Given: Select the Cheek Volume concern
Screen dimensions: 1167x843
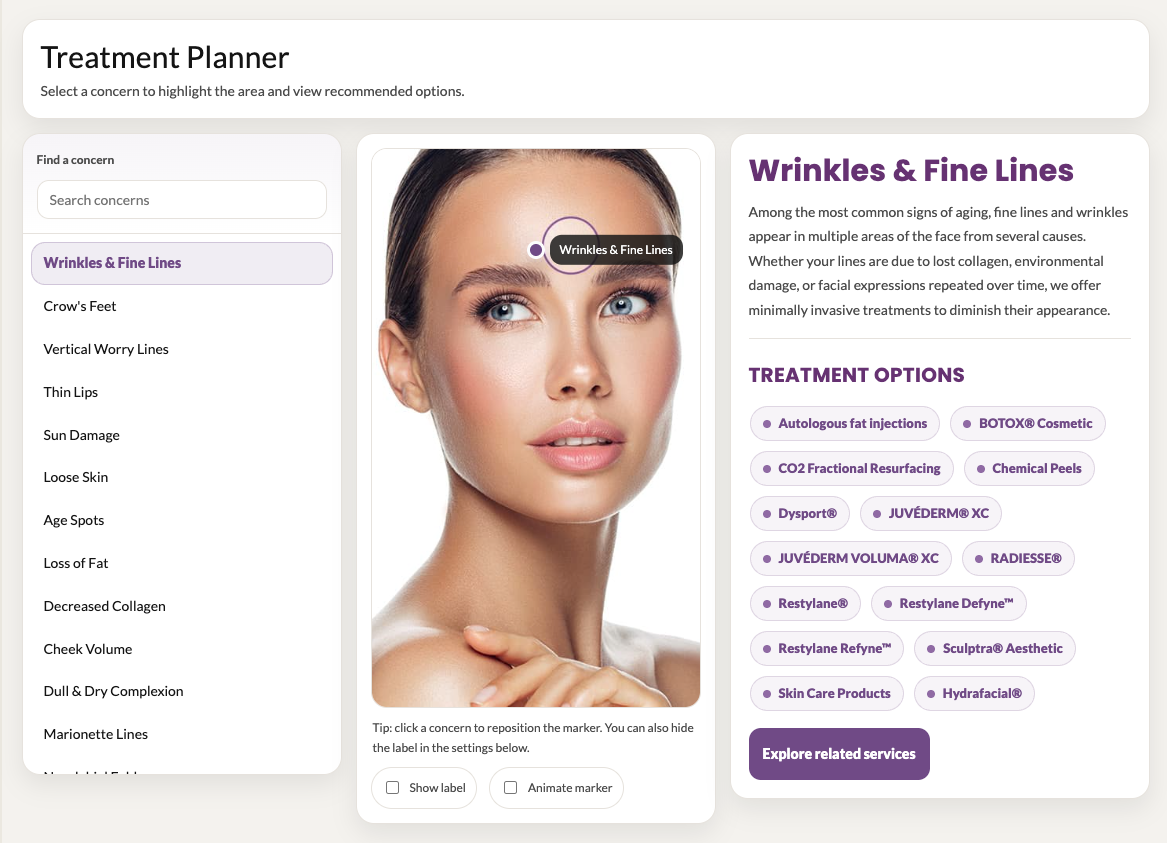Looking at the screenshot, I should 87,649.
